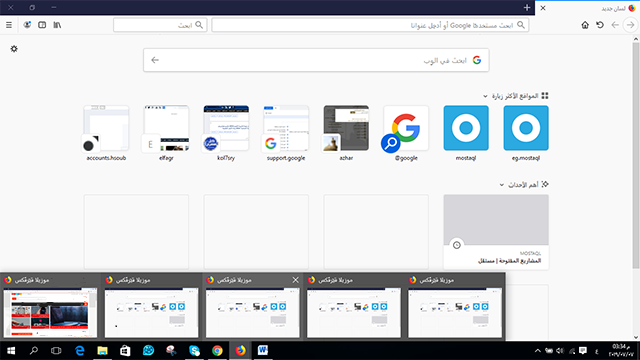The height and width of the screenshot is (360, 640).
Task: Reload the page with refresh icon
Action: coord(600,25)
